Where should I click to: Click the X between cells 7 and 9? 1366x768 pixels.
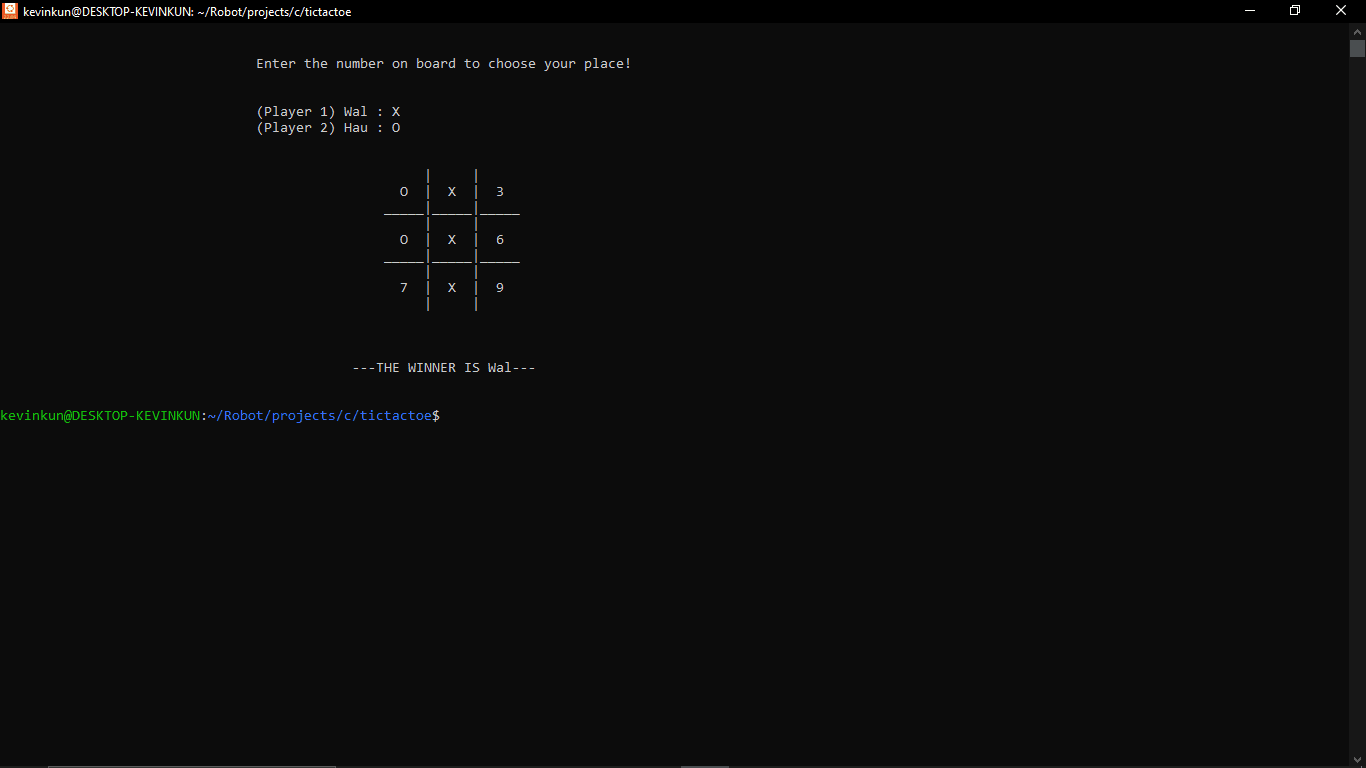(x=452, y=288)
